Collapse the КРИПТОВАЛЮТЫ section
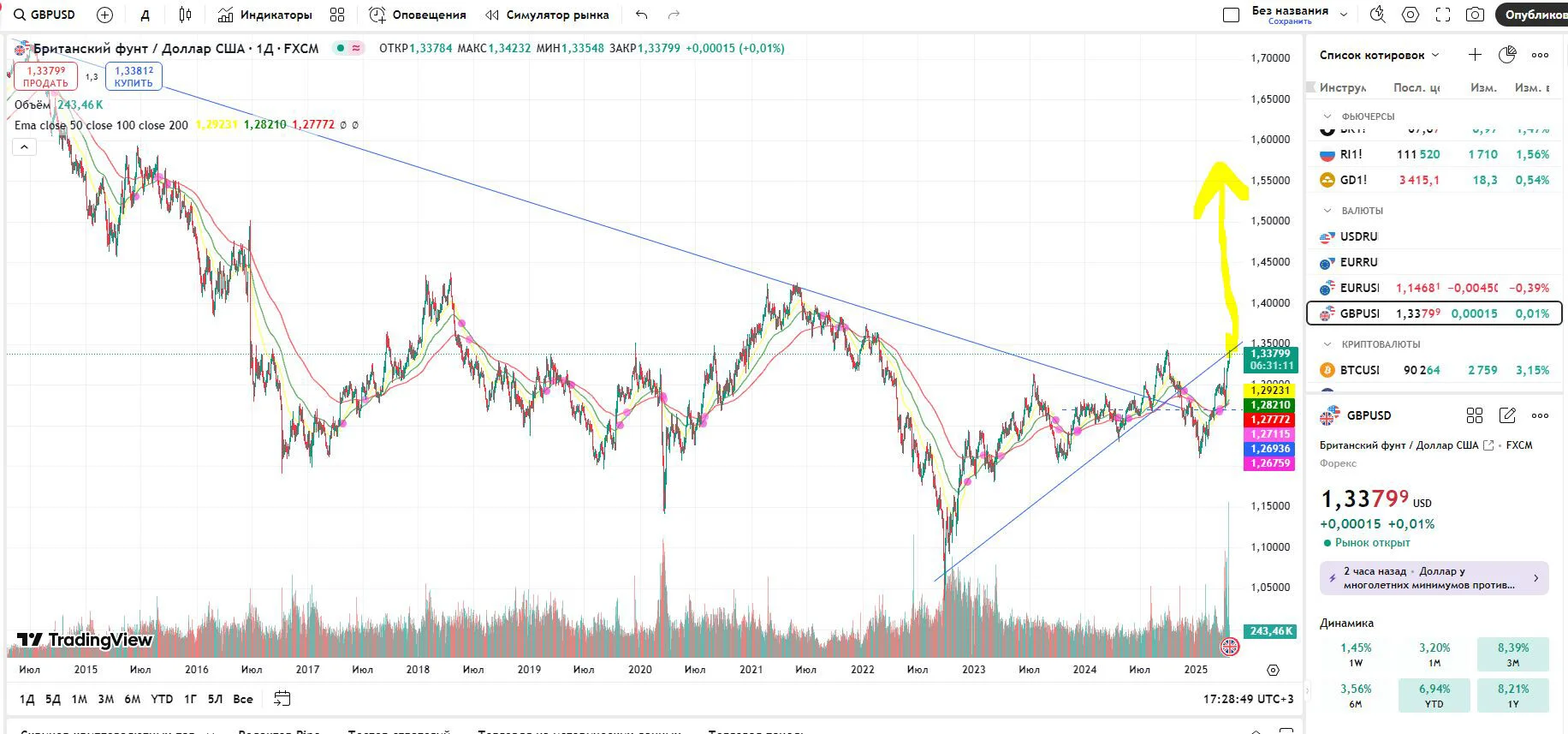Image resolution: width=1568 pixels, height=734 pixels. pos(1327,344)
